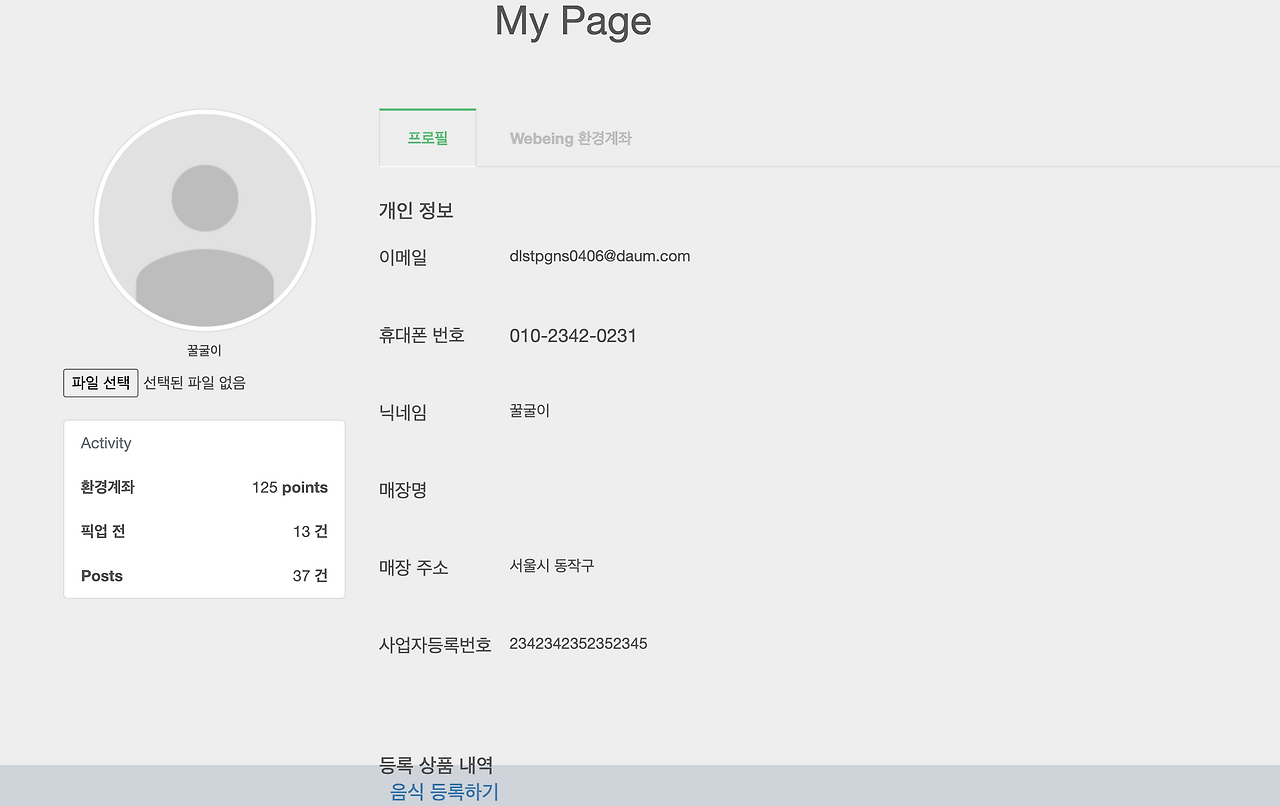
Task: Click the 닉네임 value 꿀굴이
Action: (529, 410)
